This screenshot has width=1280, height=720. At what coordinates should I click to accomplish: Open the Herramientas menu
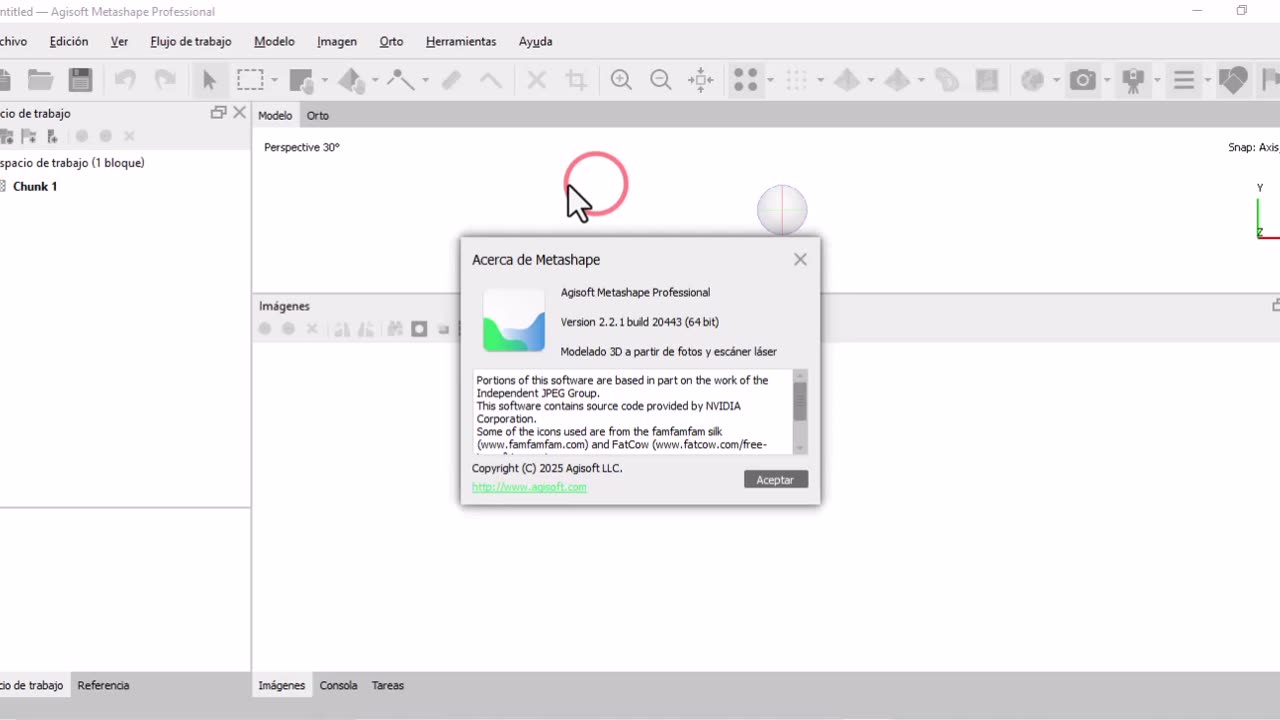(461, 41)
